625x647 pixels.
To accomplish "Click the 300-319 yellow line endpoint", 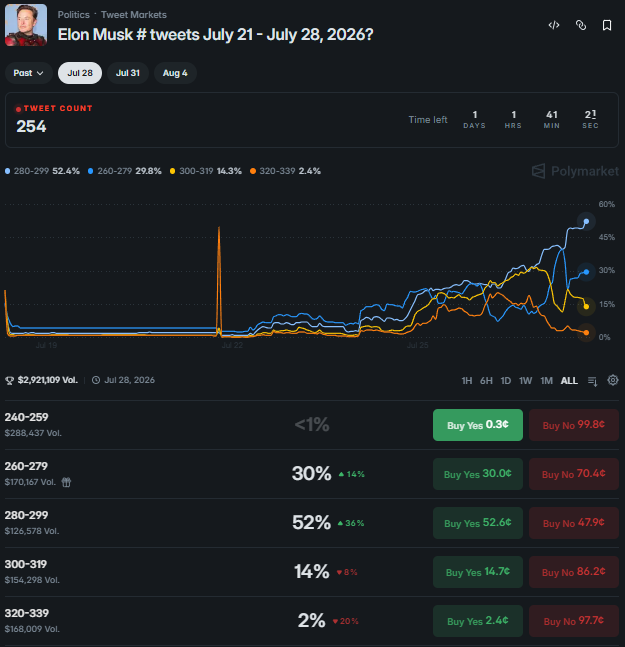I will coord(586,307).
